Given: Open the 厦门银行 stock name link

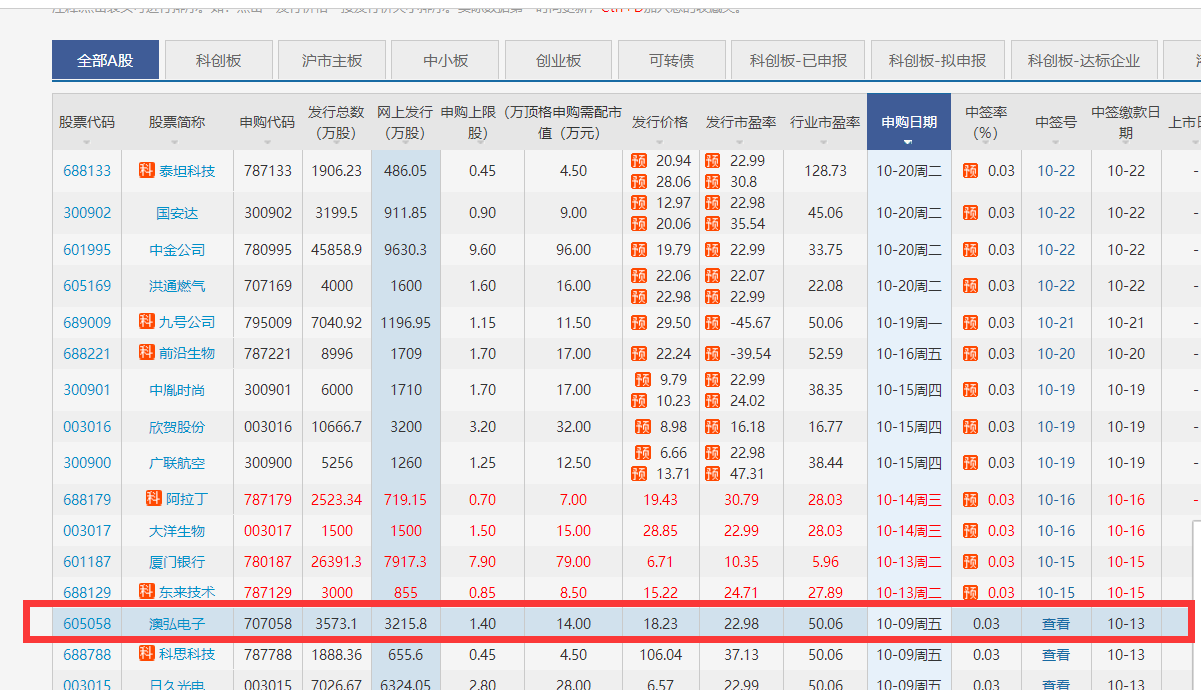Looking at the screenshot, I should 177,562.
